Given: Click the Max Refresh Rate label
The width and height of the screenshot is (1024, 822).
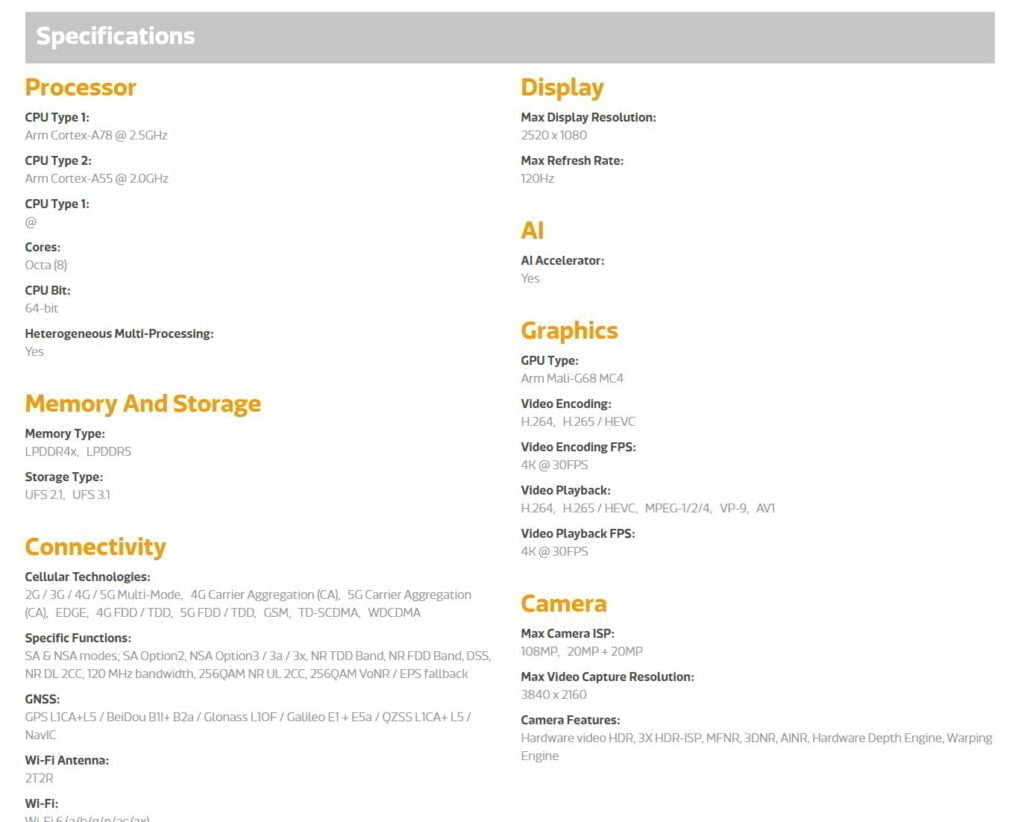Looking at the screenshot, I should pyautogui.click(x=572, y=161).
